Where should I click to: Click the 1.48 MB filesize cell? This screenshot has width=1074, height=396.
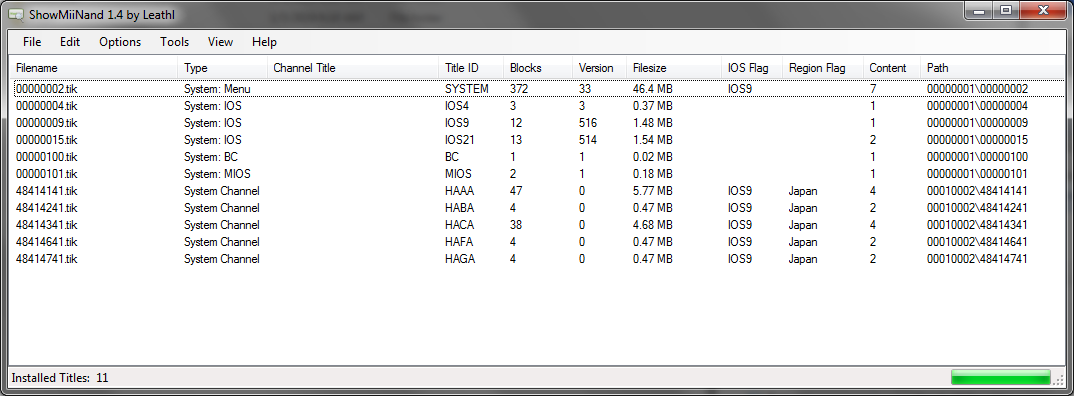pos(653,123)
